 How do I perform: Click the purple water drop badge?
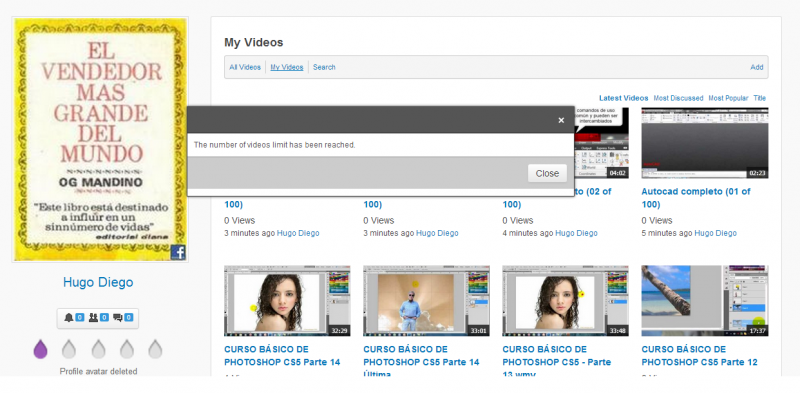(x=40, y=349)
